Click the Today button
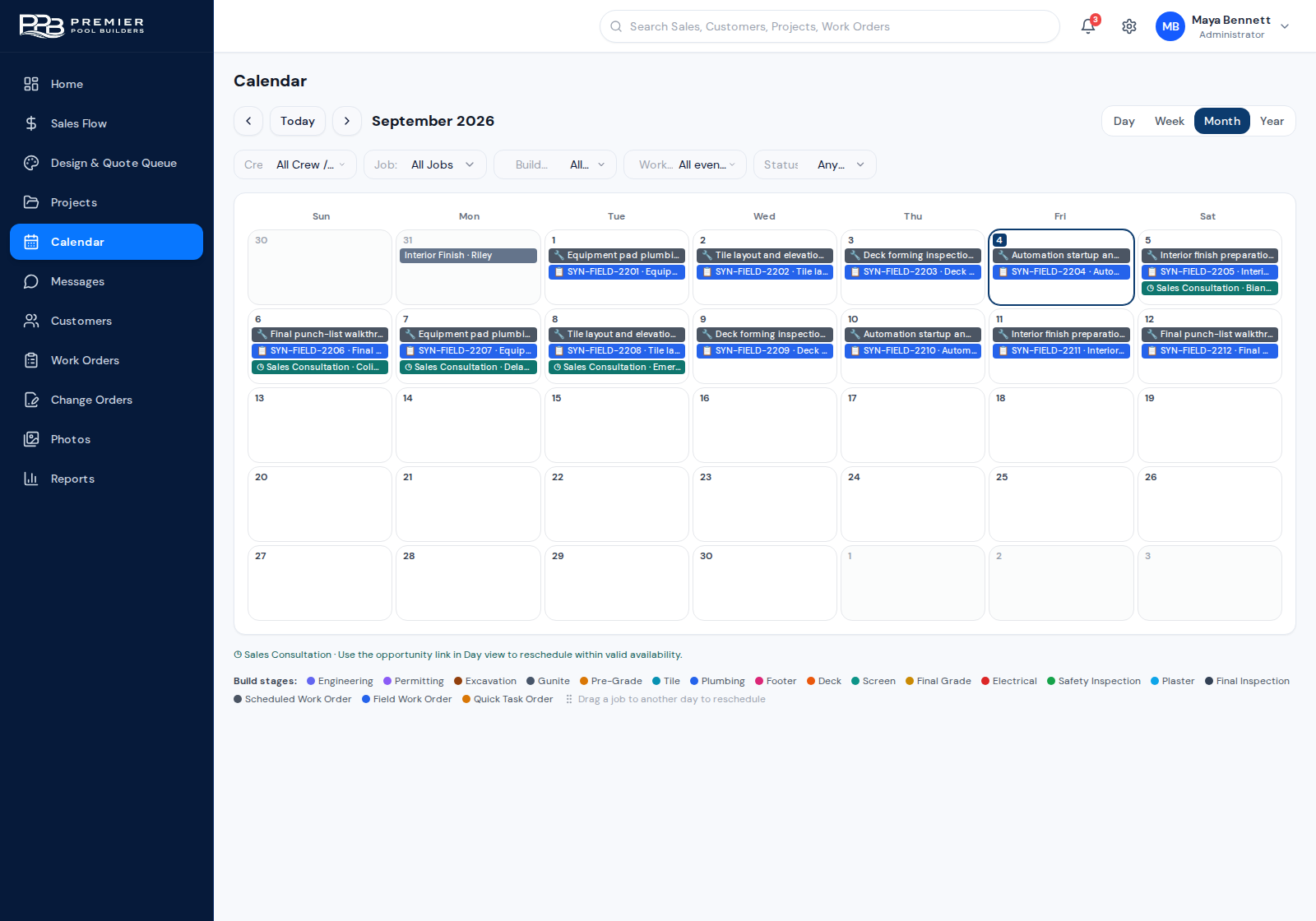1316x921 pixels. 298,121
